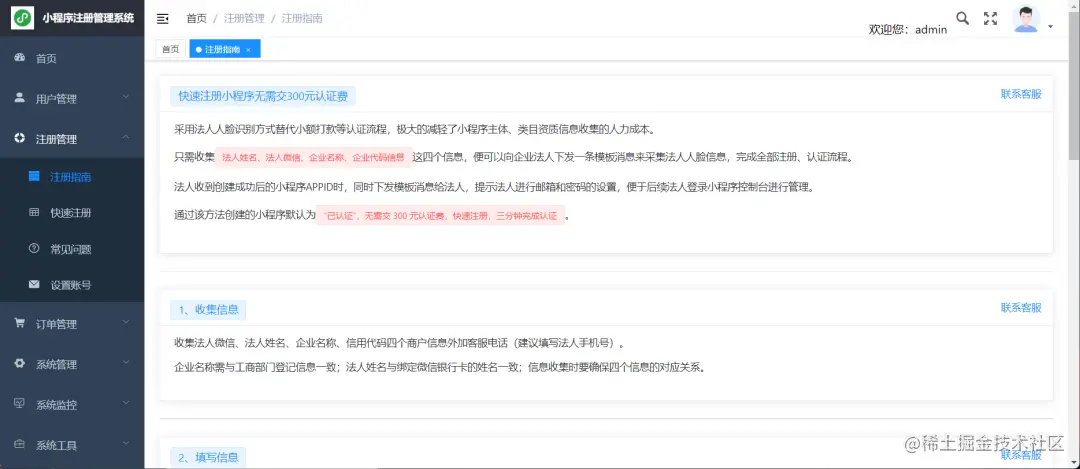
Task: Select 快速注册 submenu item
Action: click(x=72, y=213)
